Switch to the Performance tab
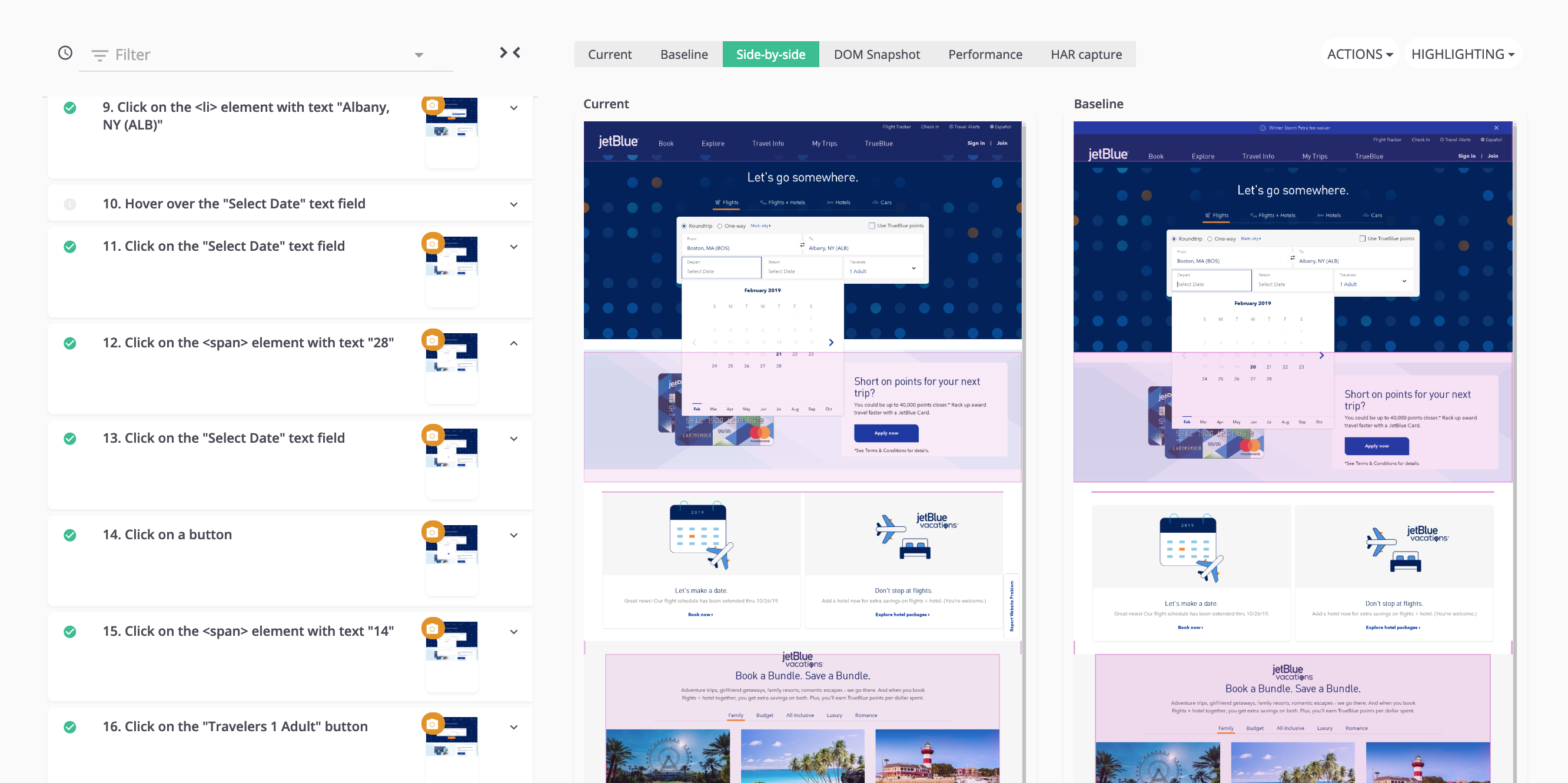Viewport: 1568px width, 783px height. (x=984, y=54)
